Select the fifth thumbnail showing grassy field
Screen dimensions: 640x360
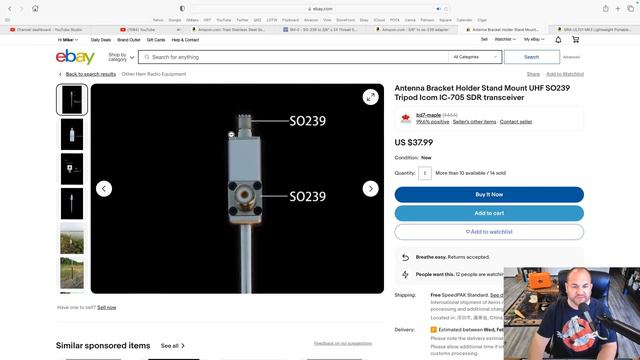pyautogui.click(x=72, y=238)
